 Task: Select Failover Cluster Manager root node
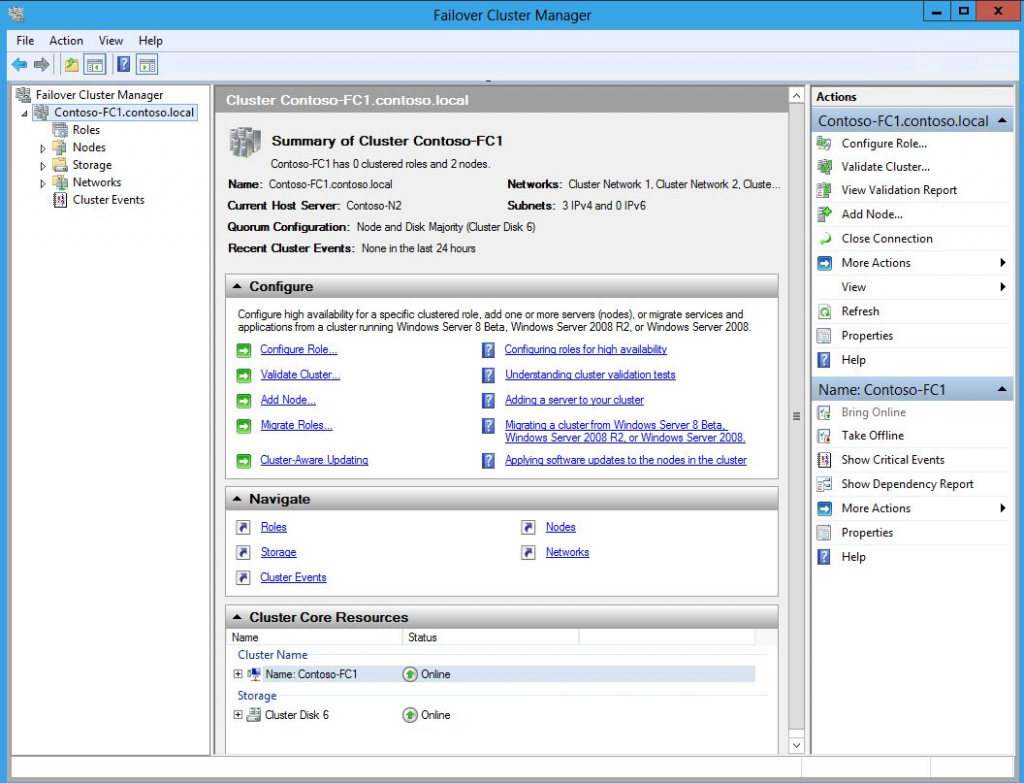pyautogui.click(x=99, y=95)
